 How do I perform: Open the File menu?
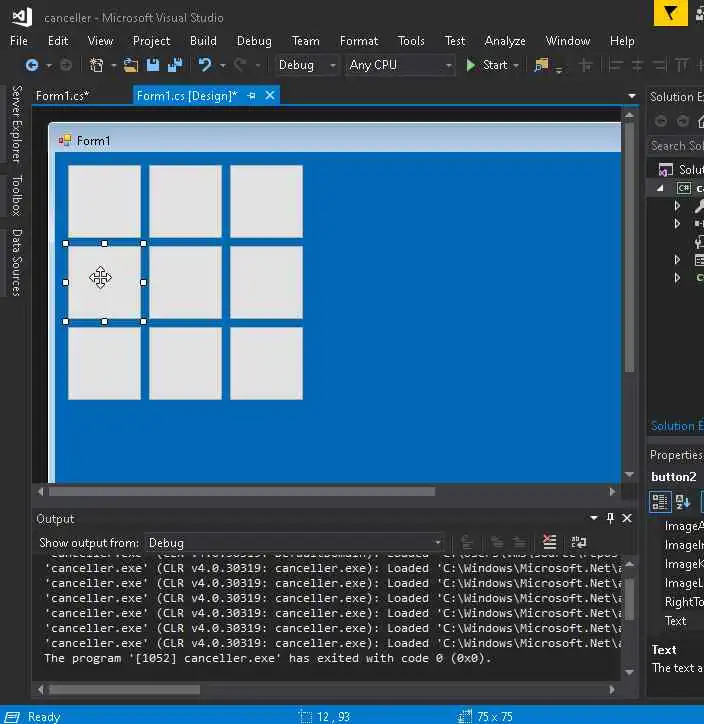coord(18,41)
